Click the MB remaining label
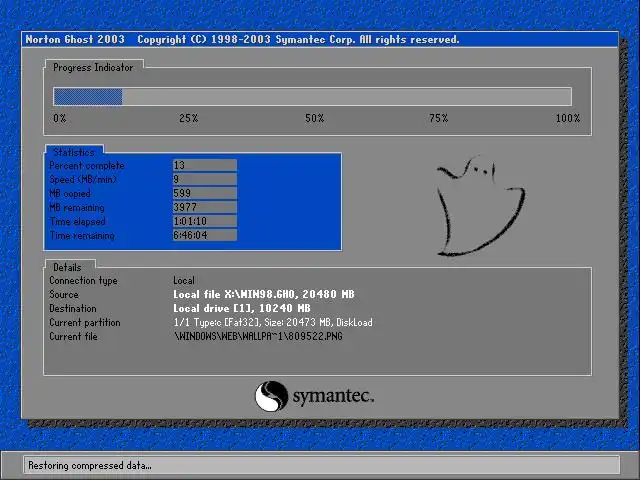 [77, 207]
